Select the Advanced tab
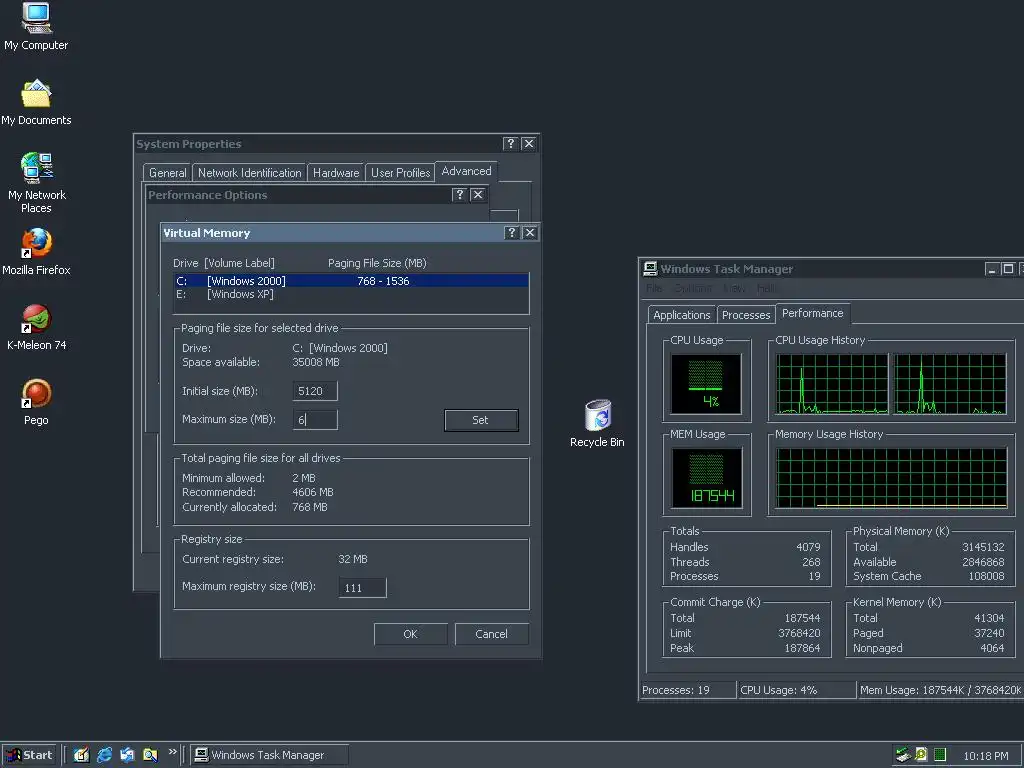The width and height of the screenshot is (1024, 768). click(x=466, y=171)
